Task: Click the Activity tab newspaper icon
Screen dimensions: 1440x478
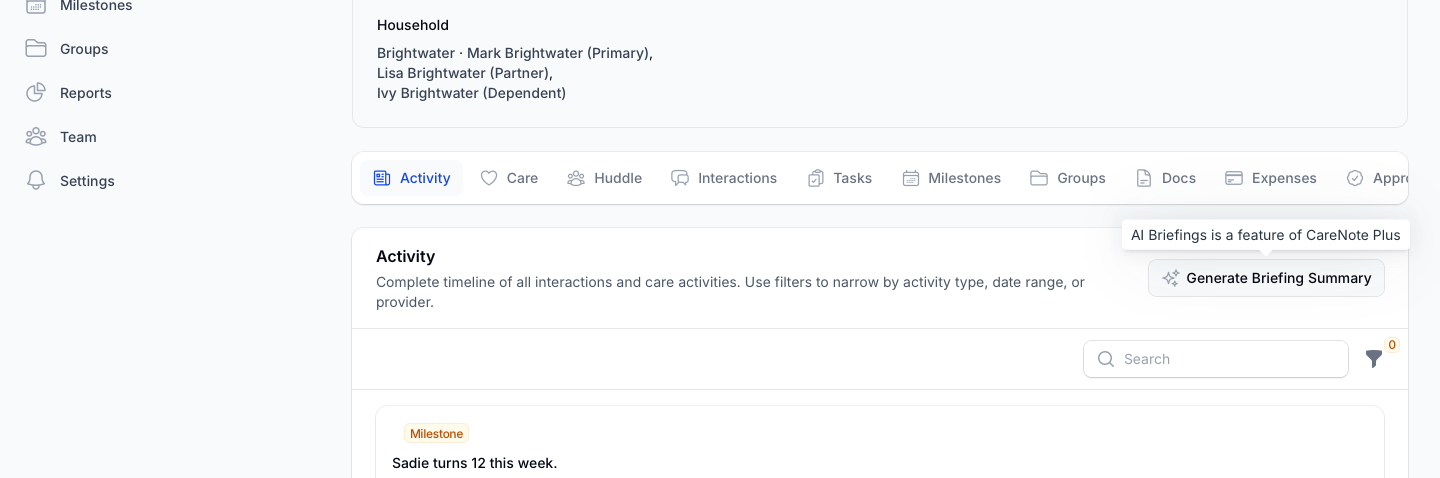Action: 381,178
